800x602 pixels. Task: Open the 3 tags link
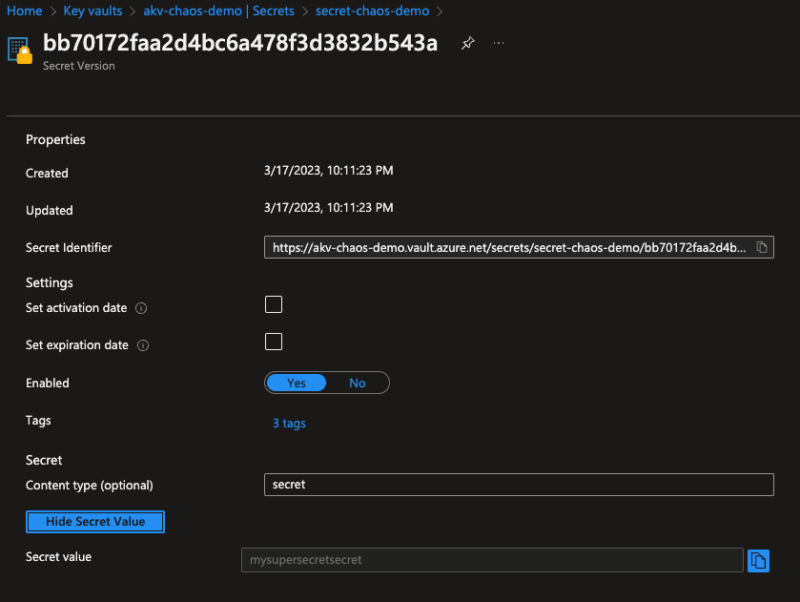tap(288, 423)
